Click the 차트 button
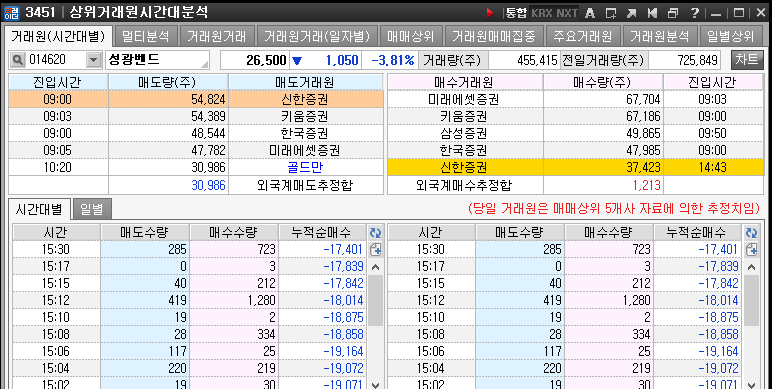 point(746,60)
